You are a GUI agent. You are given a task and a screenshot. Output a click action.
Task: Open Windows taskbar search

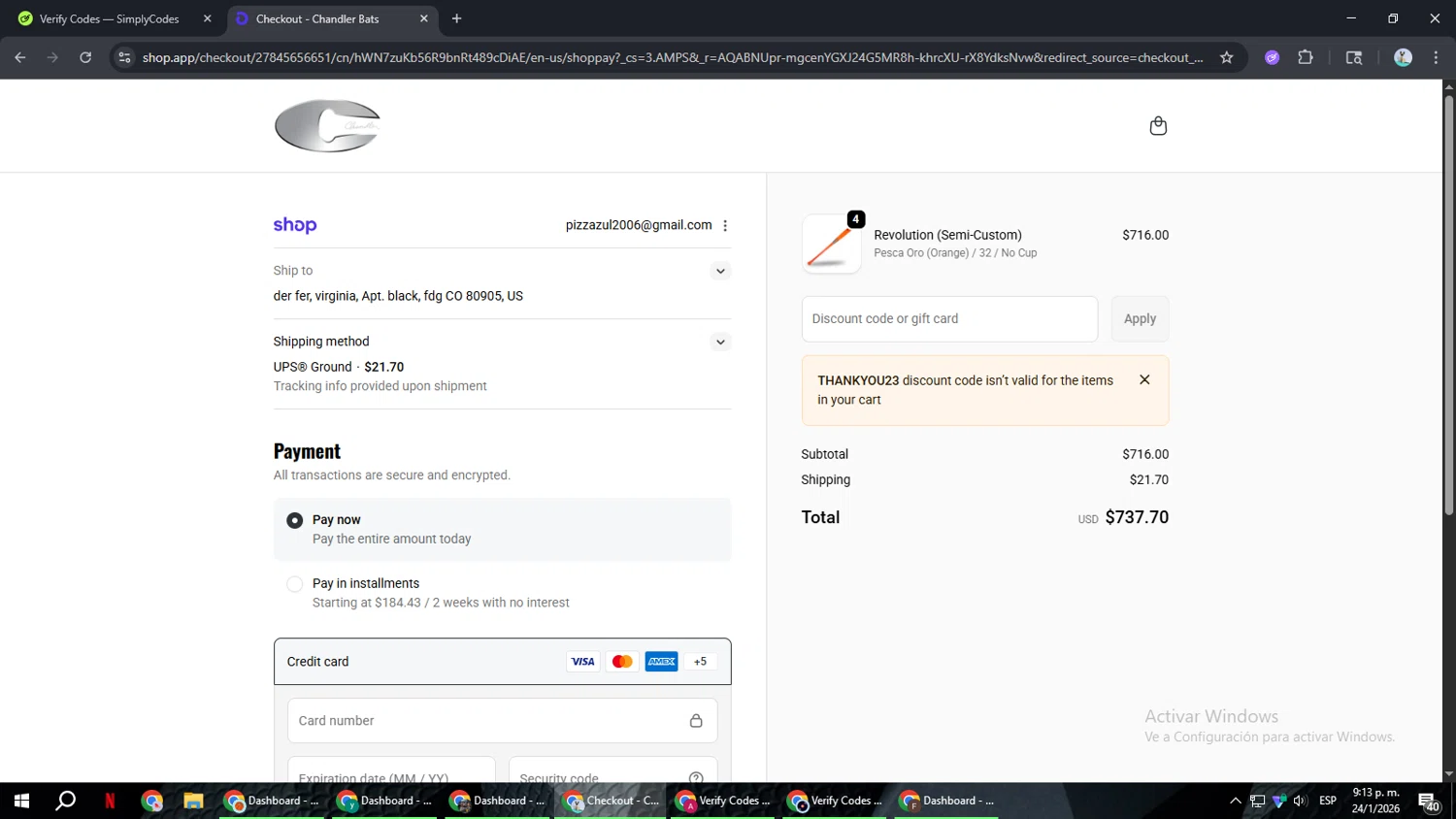pos(66,801)
